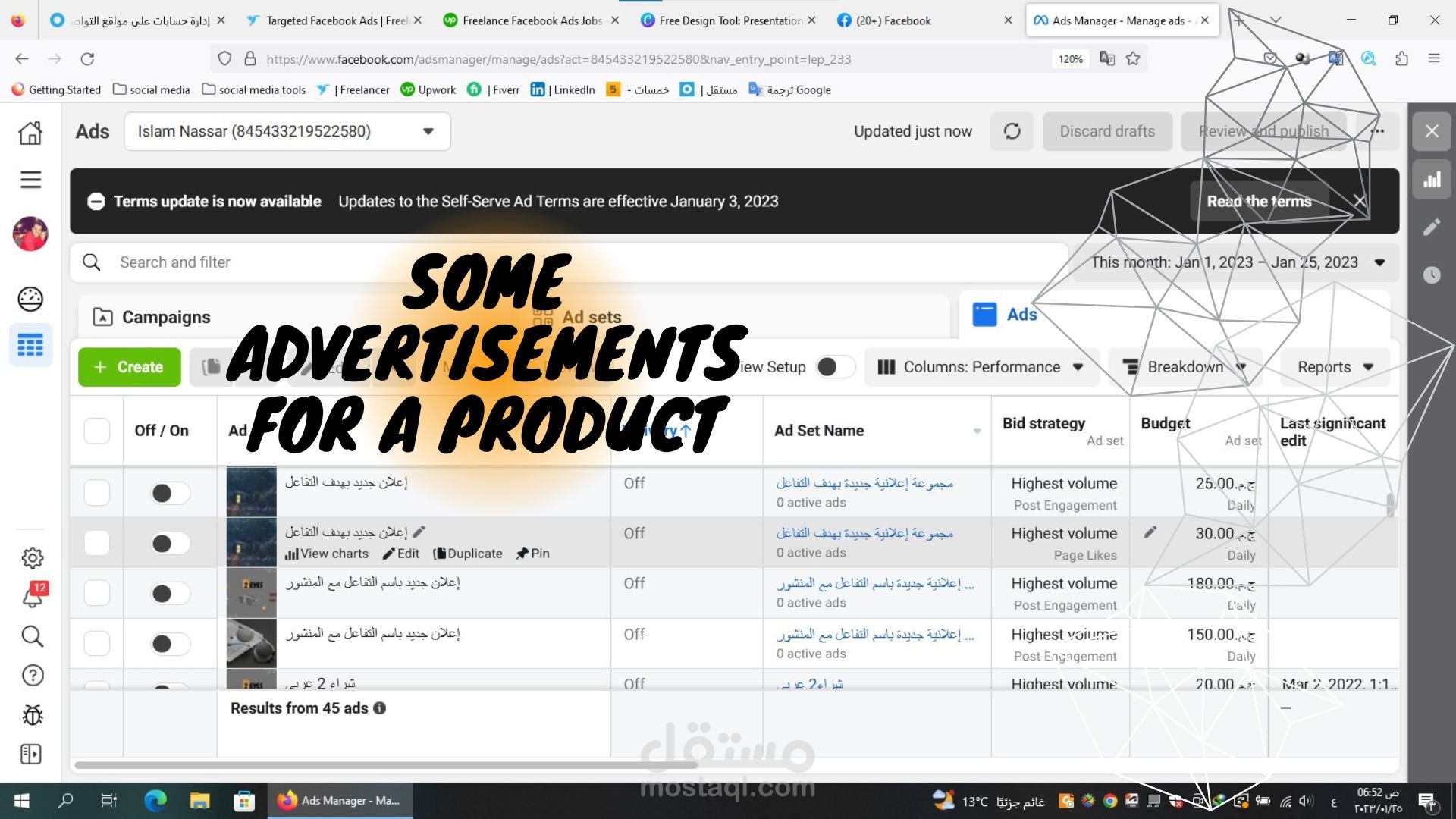Click the green Create button
The height and width of the screenshot is (819, 1456).
[129, 367]
